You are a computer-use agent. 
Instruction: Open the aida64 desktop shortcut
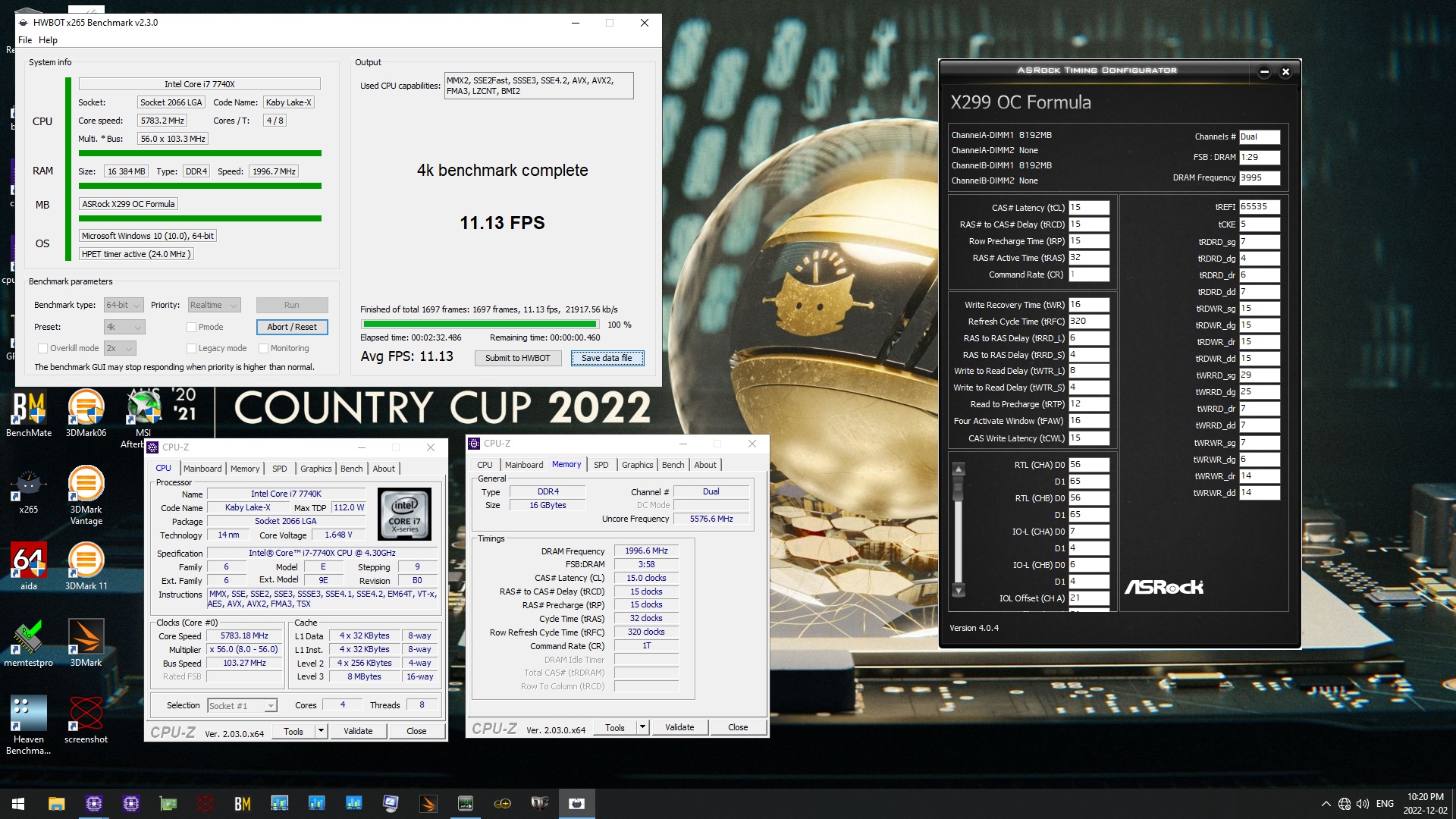coord(29,566)
